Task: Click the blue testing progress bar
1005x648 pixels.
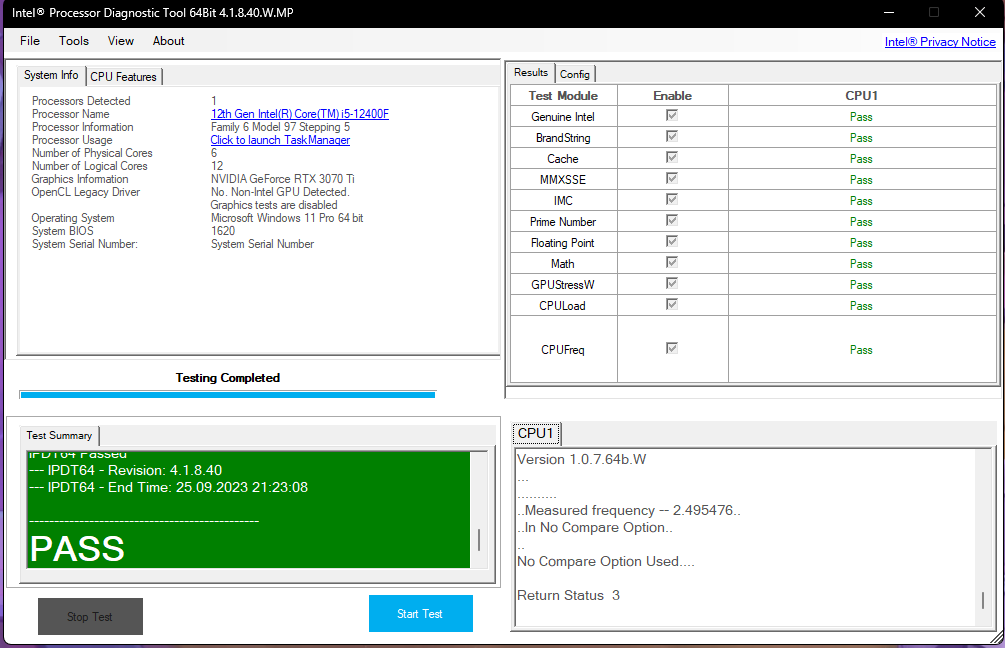Action: pyautogui.click(x=228, y=395)
